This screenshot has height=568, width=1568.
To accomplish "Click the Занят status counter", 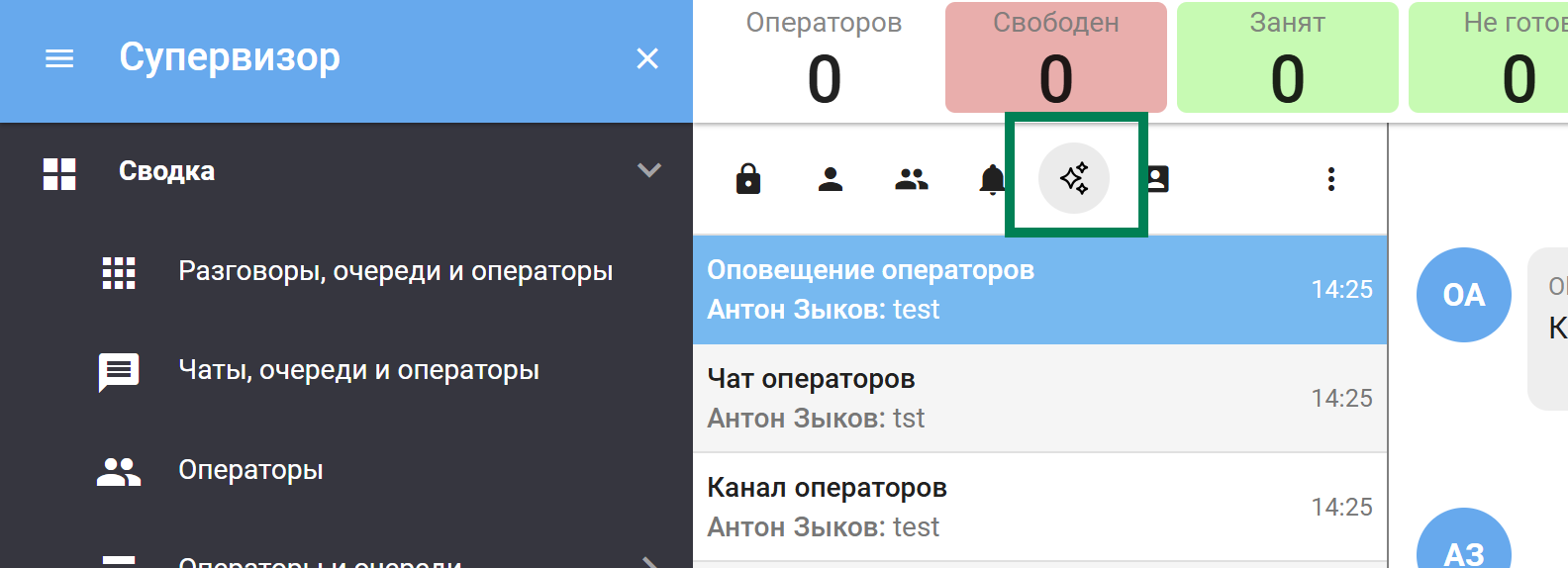I will pos(1287,57).
